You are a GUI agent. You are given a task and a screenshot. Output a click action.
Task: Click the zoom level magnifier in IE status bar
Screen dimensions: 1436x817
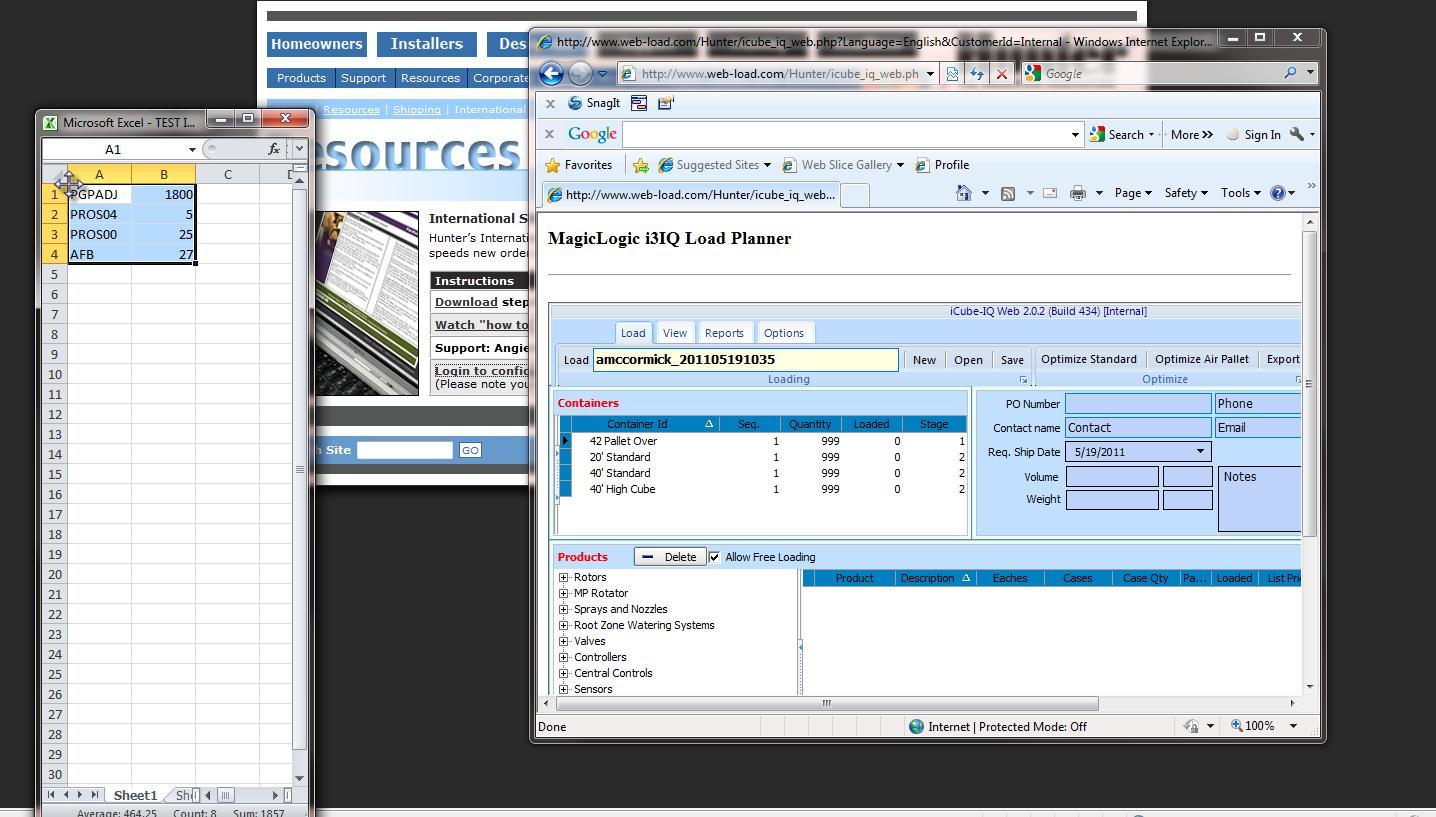click(x=1237, y=726)
